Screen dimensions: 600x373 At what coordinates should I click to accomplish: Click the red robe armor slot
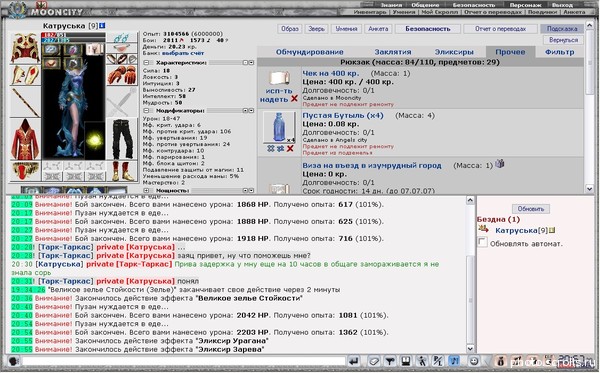(x=25, y=139)
